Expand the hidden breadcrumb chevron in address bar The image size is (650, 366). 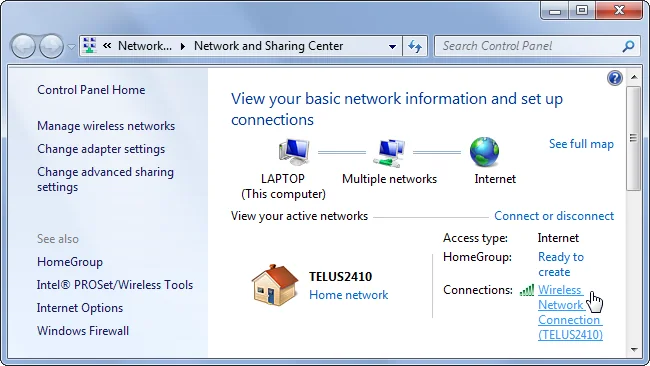pos(107,46)
